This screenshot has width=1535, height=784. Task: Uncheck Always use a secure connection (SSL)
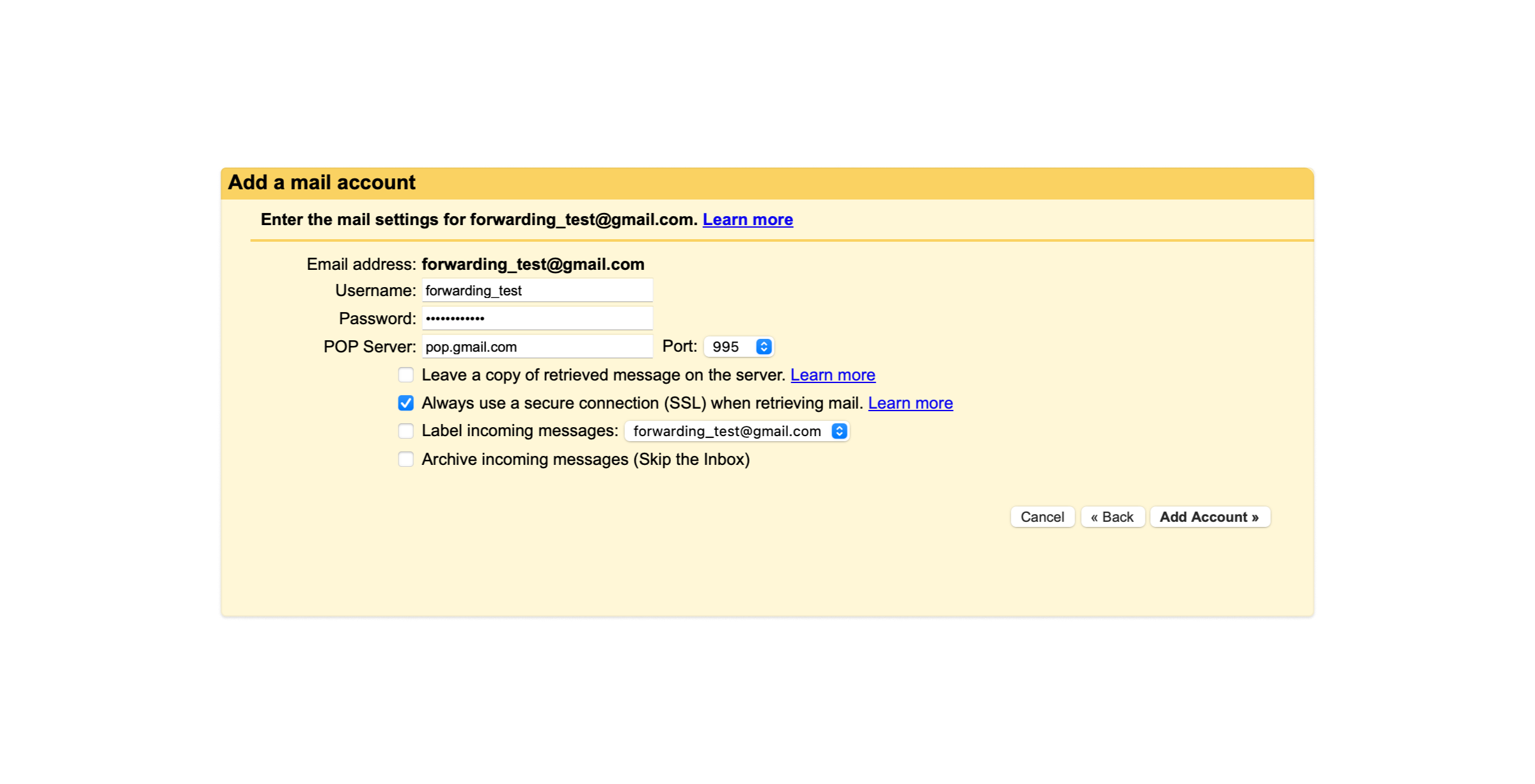click(x=405, y=403)
